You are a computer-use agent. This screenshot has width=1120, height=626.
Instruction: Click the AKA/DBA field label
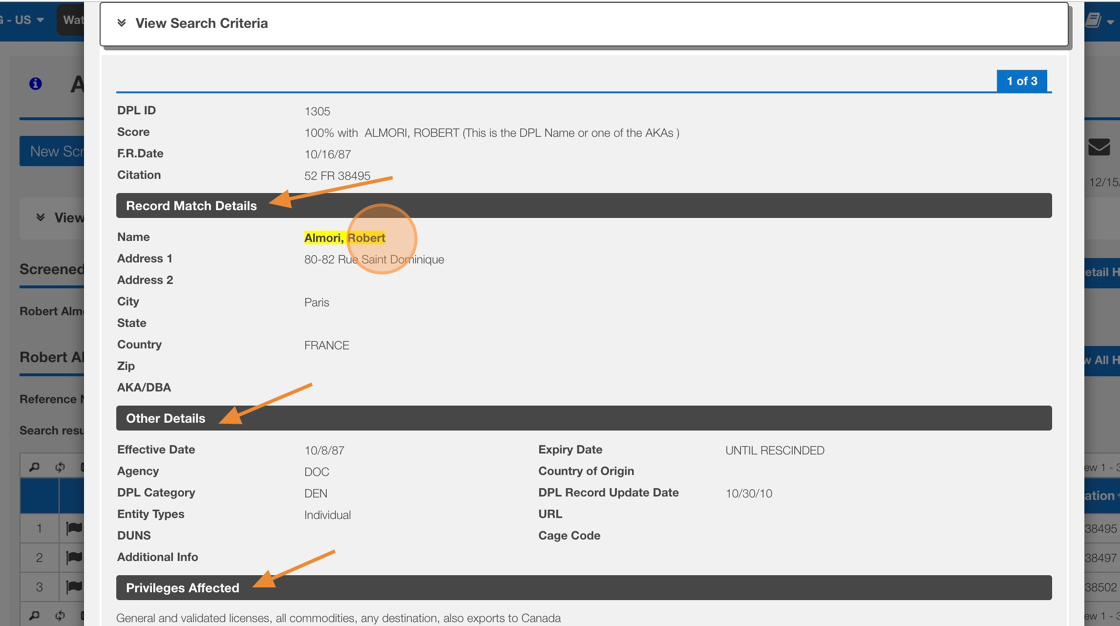pyautogui.click(x=144, y=387)
